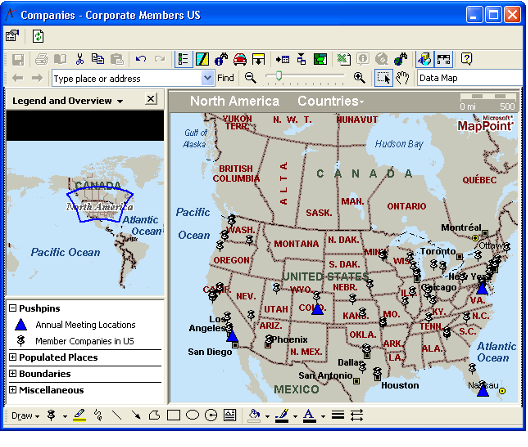Select Annual Meeting Locations legend entry
This screenshot has height=447, width=528.
click(x=85, y=325)
